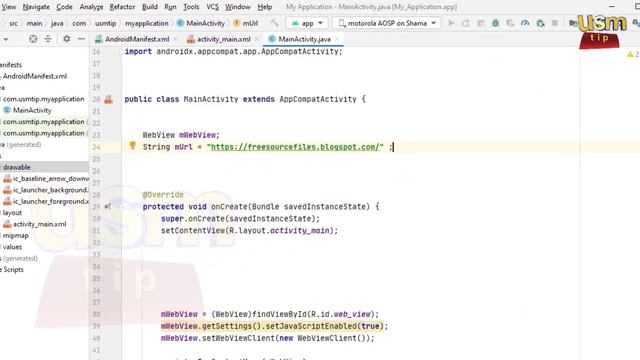Image resolution: width=640 pixels, height=360 pixels.
Task: Open the Analyze menu
Action: [91, 7]
